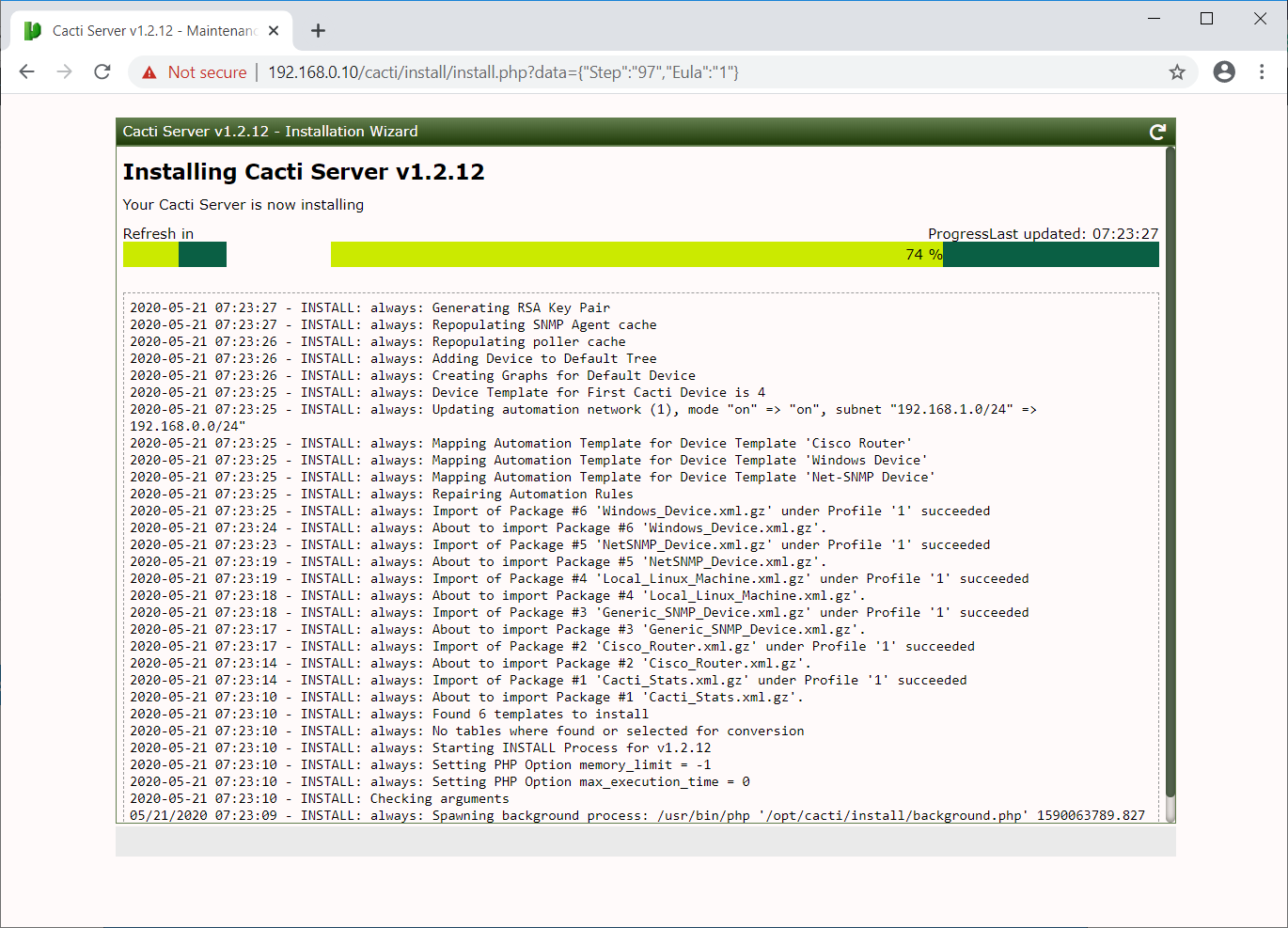Click 'About to import Package #6' line

479,528
